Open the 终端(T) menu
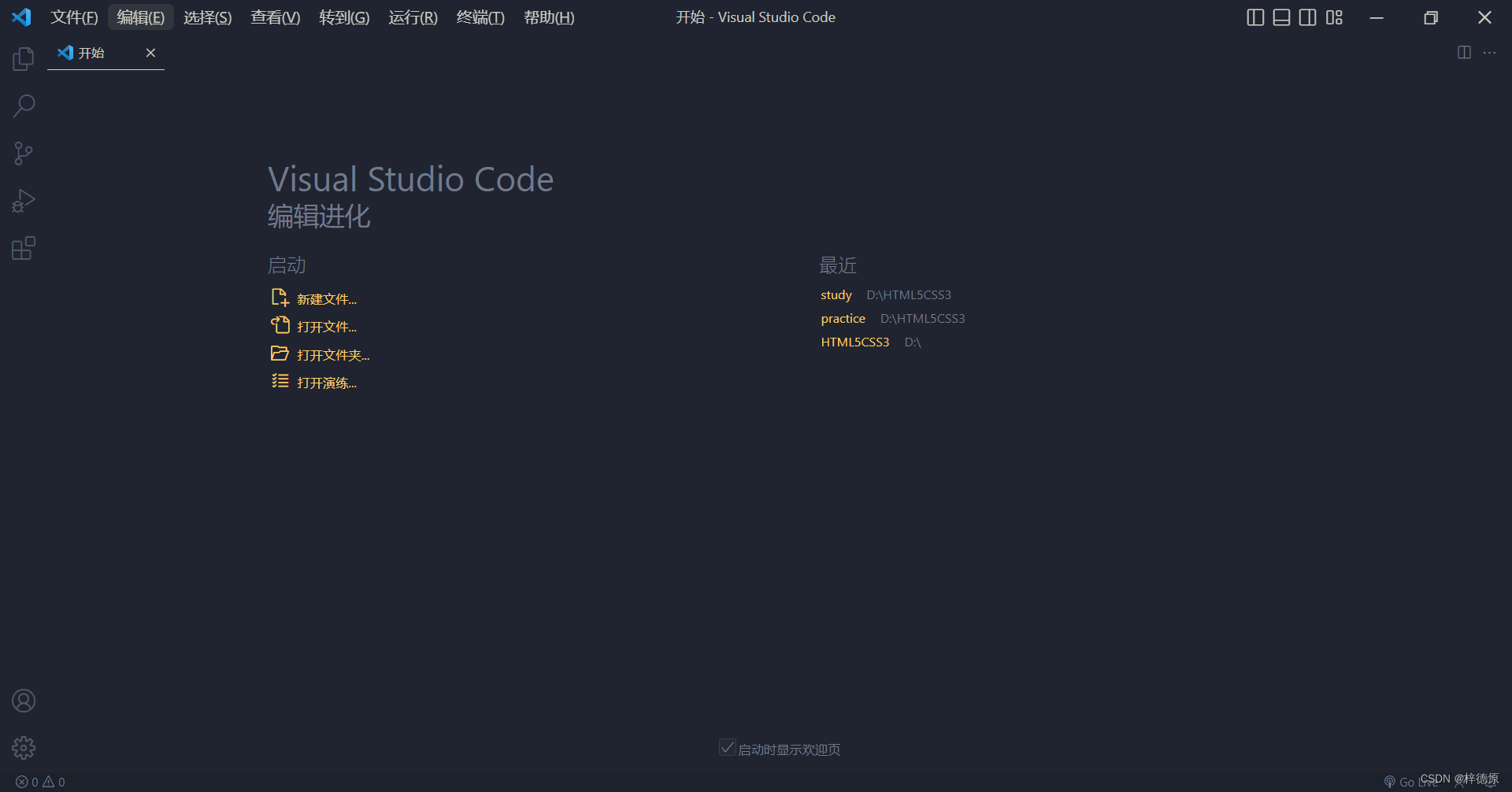The height and width of the screenshot is (792, 1512). [480, 17]
